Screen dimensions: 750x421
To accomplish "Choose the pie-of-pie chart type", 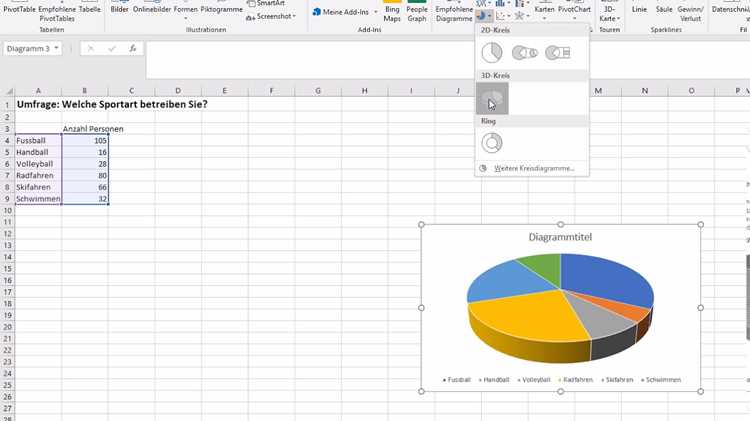I will tap(525, 53).
